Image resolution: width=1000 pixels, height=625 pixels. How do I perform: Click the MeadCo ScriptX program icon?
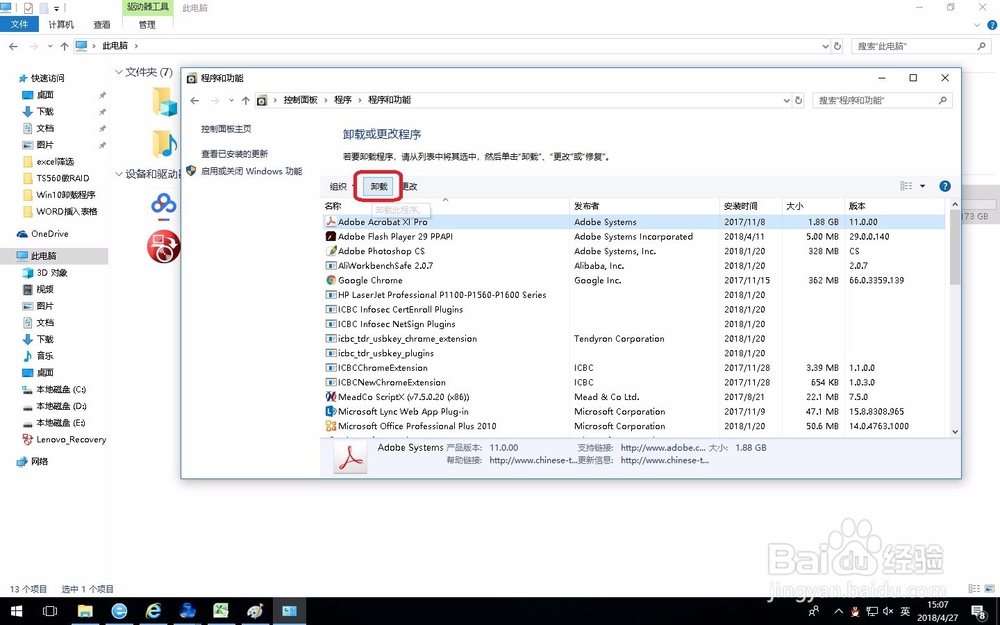tap(330, 397)
